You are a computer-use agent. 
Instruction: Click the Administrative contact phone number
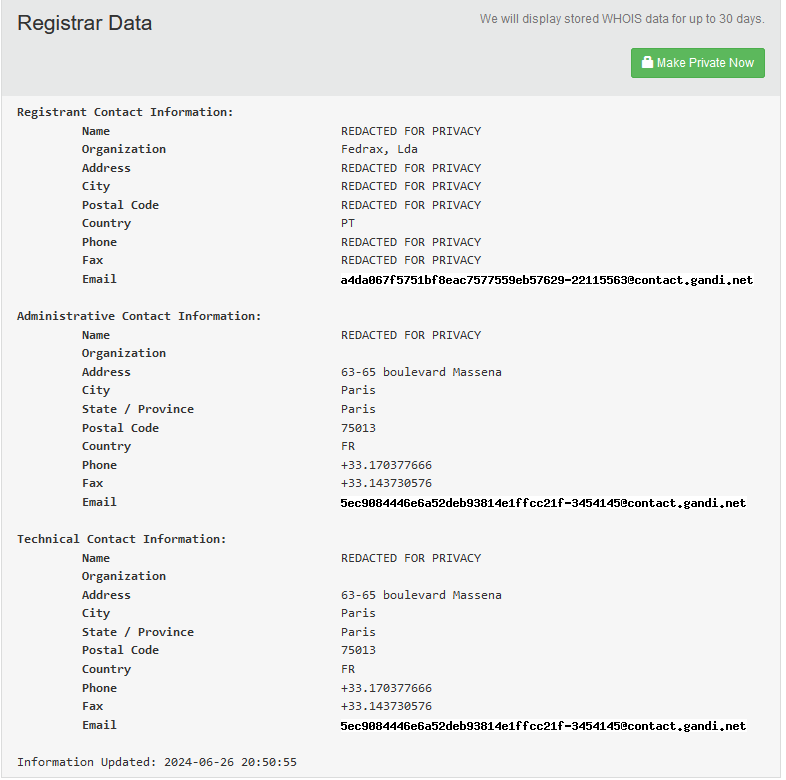(386, 465)
